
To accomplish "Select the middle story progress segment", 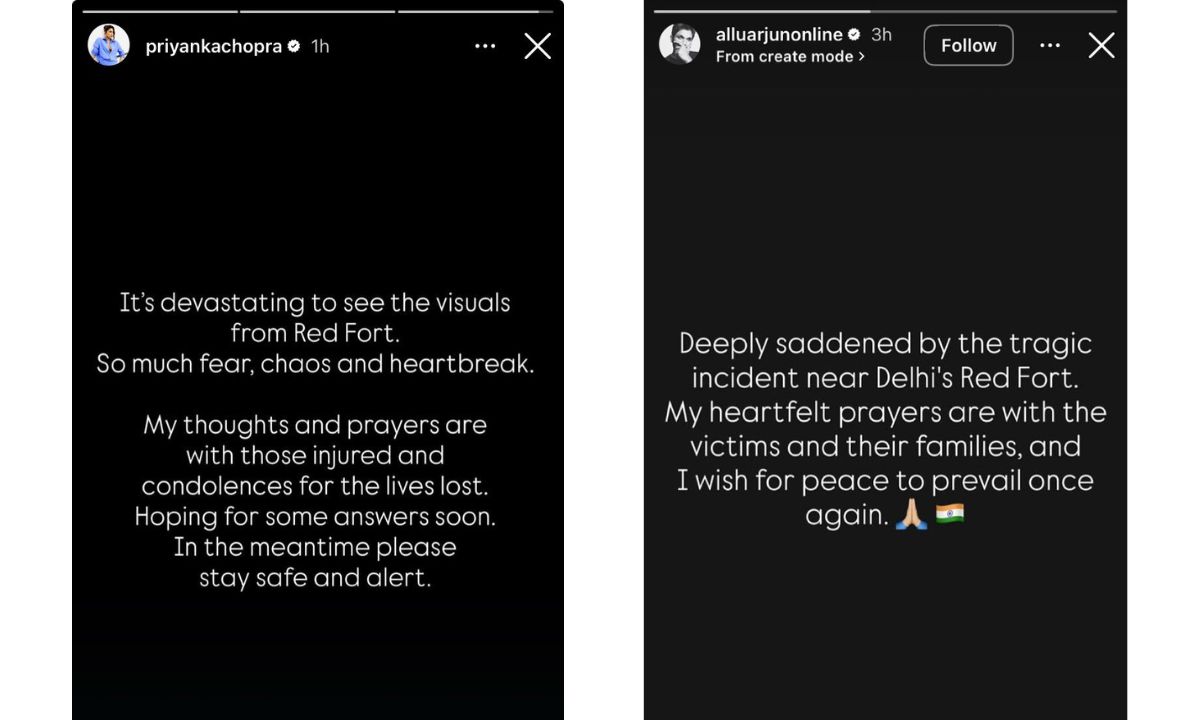I will (317, 9).
